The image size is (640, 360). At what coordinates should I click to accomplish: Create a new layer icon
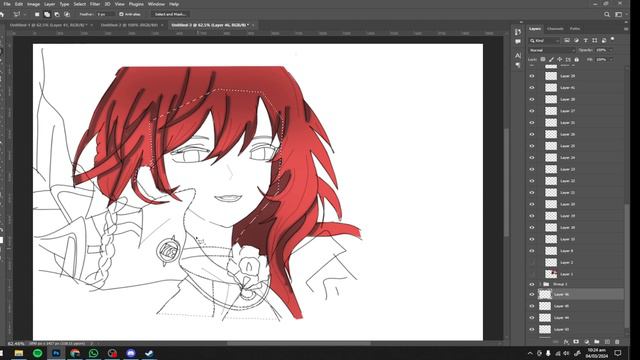point(607,342)
